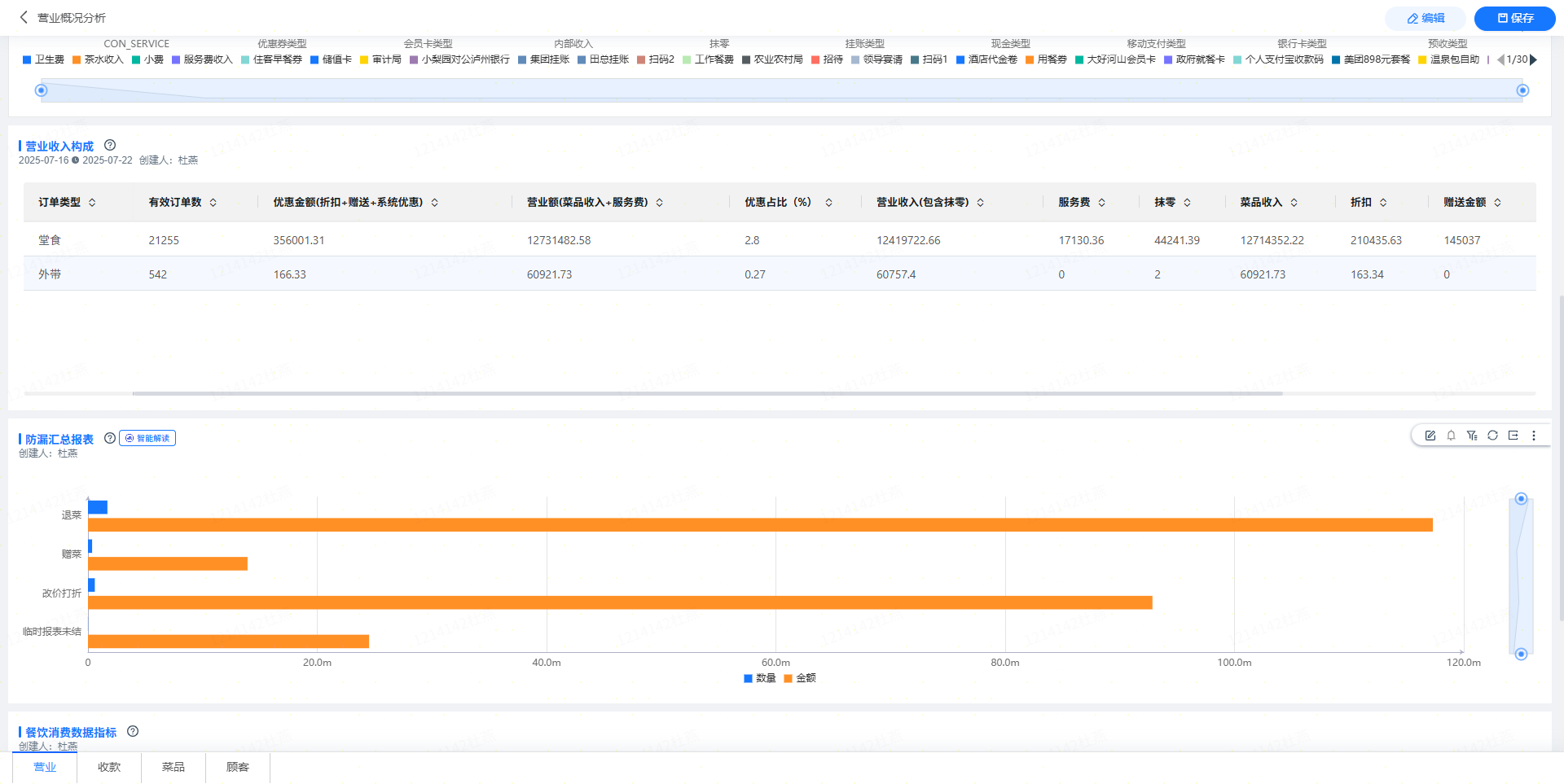
Task: Switch to 收款 tab
Action: (x=109, y=767)
